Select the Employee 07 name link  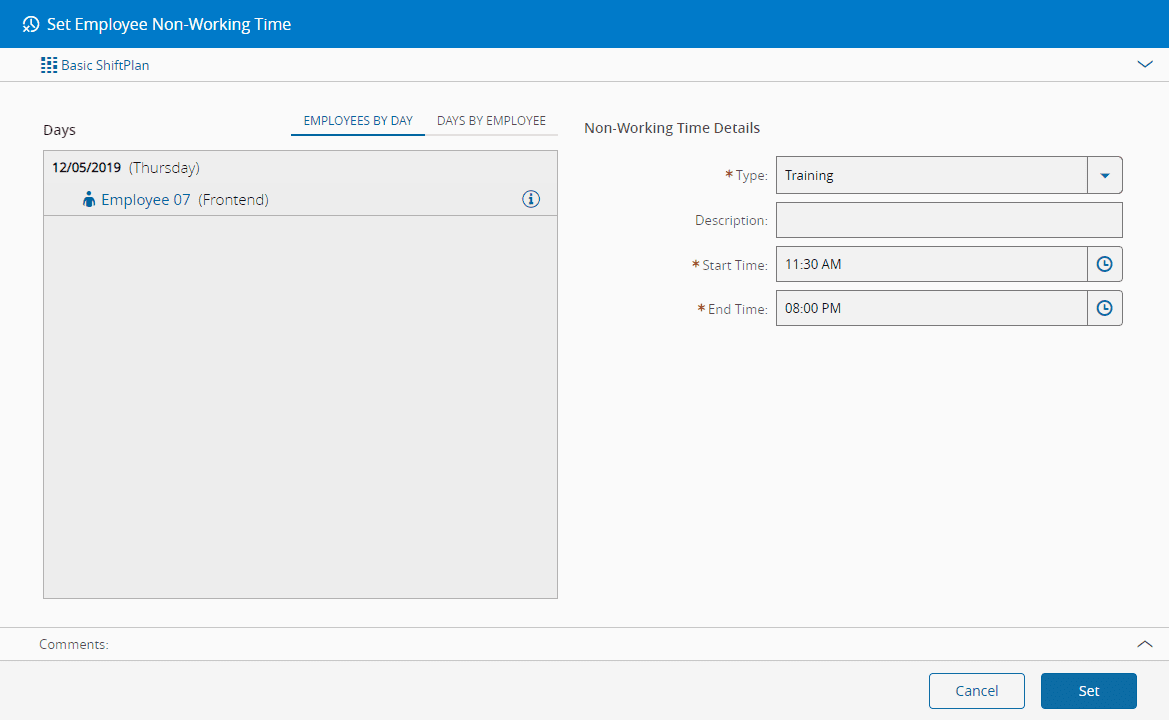tap(145, 200)
